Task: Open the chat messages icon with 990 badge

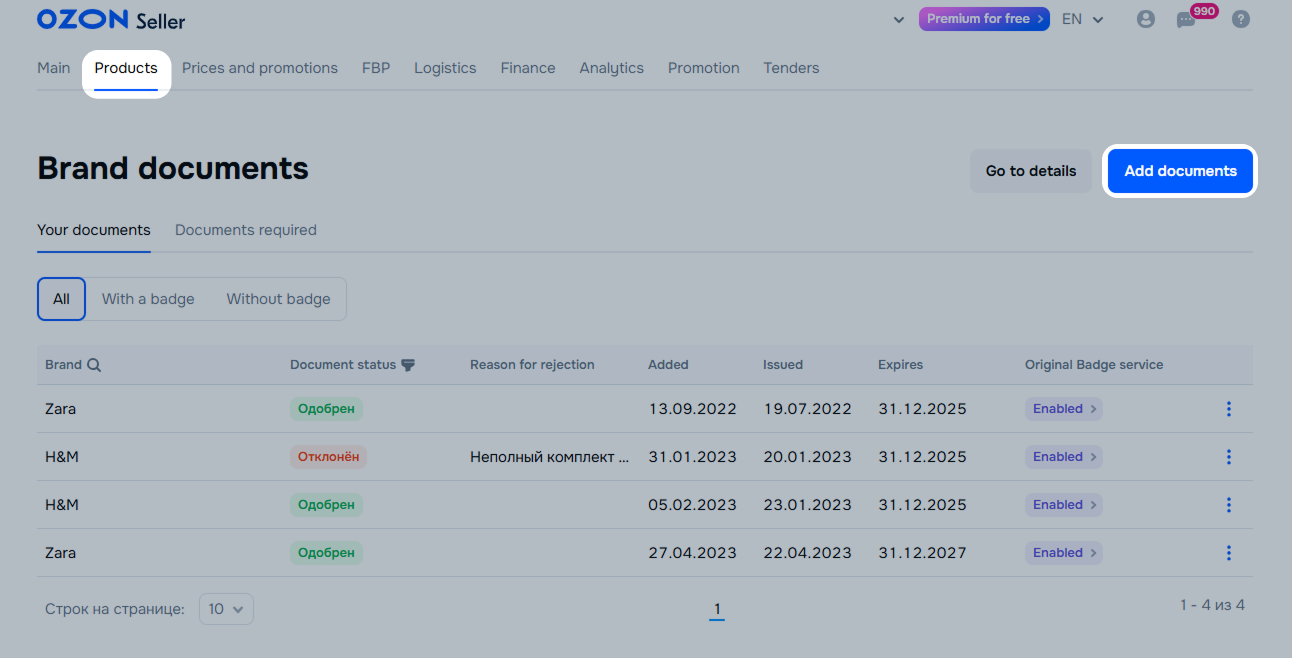Action: coord(1186,20)
